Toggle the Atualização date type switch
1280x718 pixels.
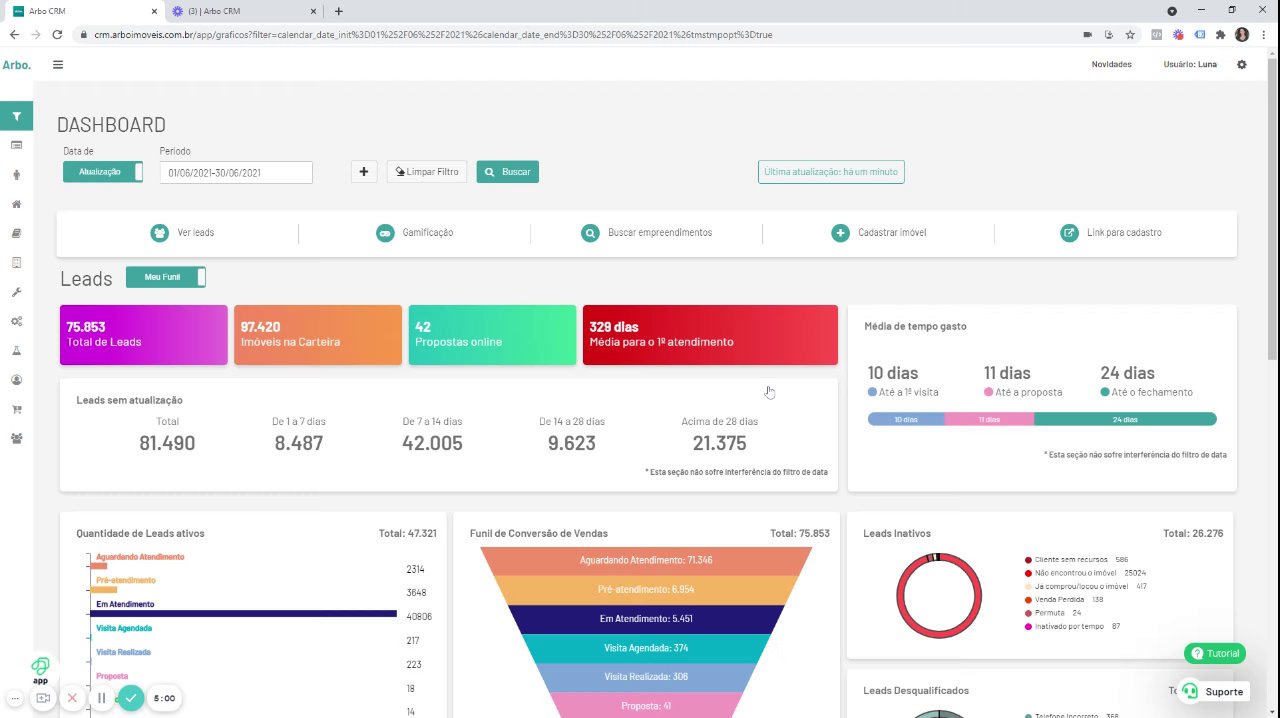pos(103,172)
